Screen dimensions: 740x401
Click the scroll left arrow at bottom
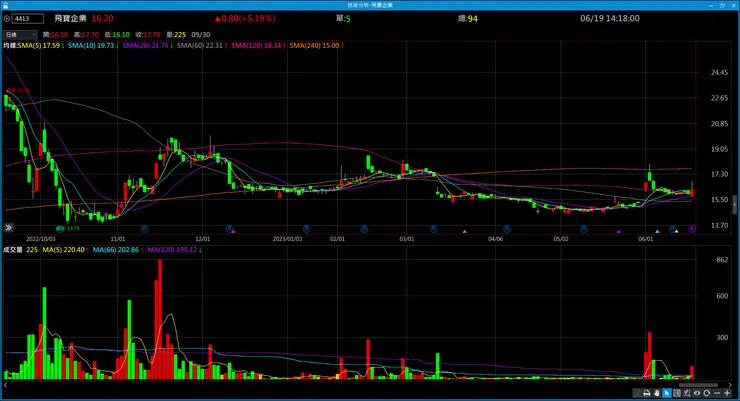click(x=6, y=385)
